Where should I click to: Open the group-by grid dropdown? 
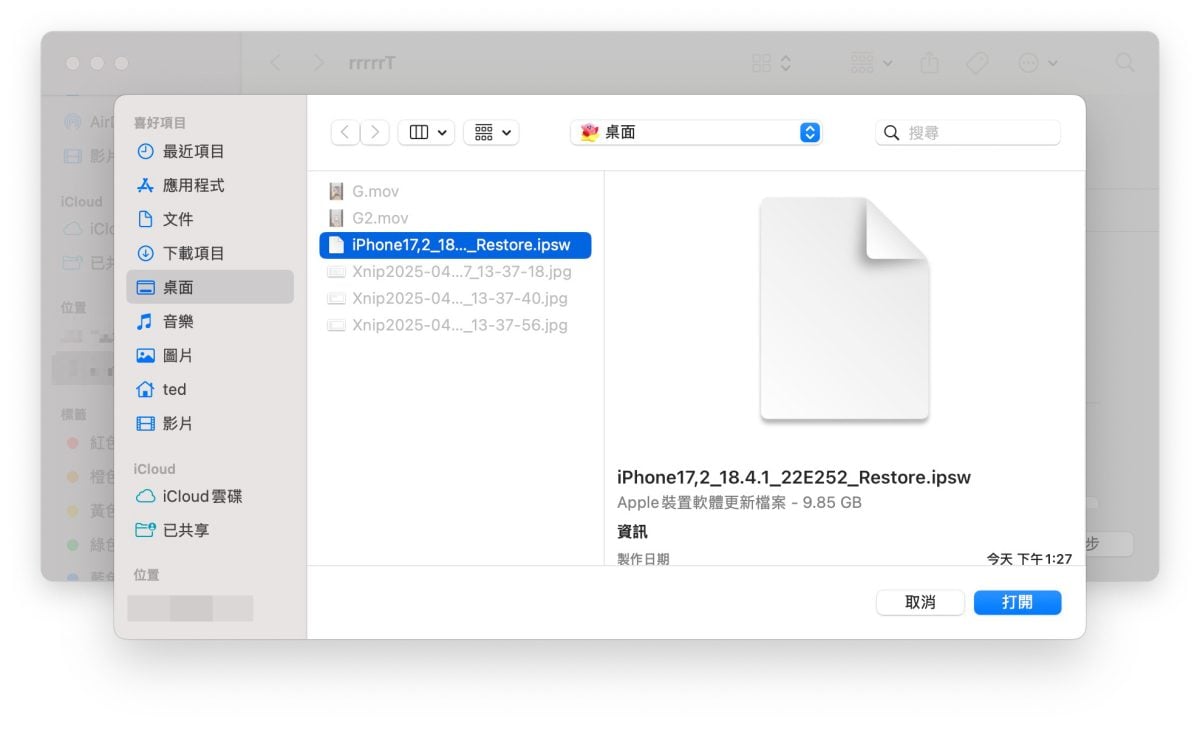click(491, 132)
